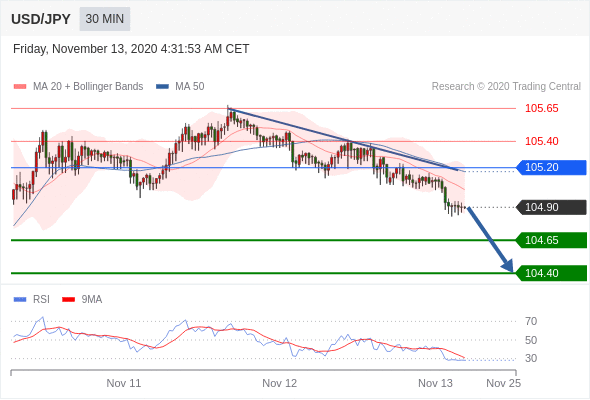Image resolution: width=590 pixels, height=400 pixels.
Task: Click the MA 50 legend label
Action: (190, 87)
